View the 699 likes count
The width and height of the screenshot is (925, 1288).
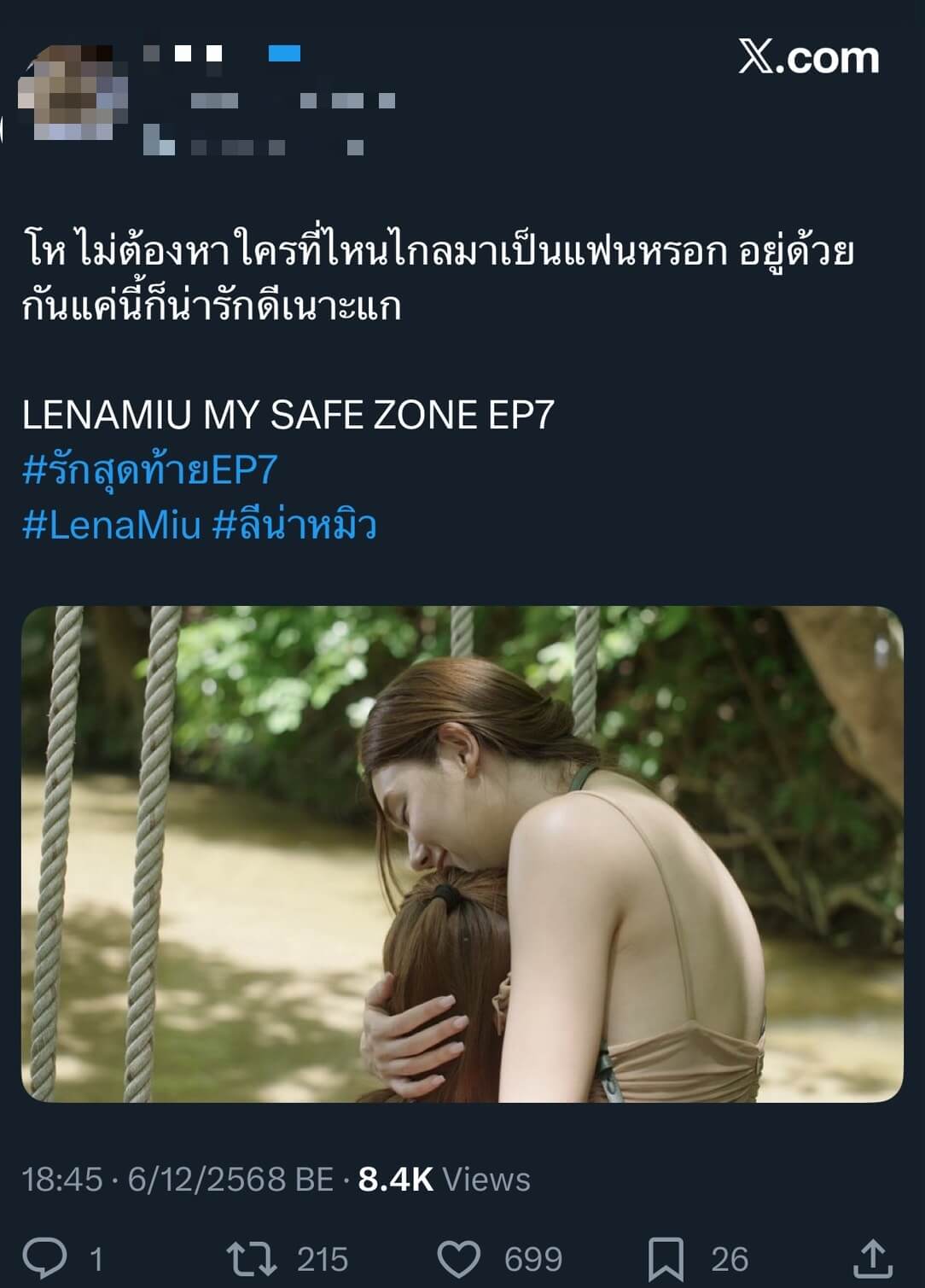533,1259
